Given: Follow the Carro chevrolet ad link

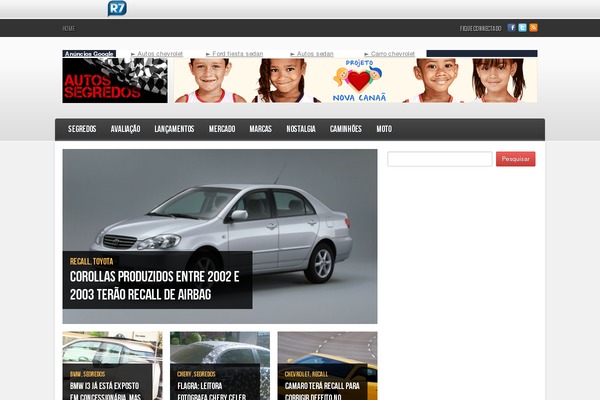Looking at the screenshot, I should 393,54.
